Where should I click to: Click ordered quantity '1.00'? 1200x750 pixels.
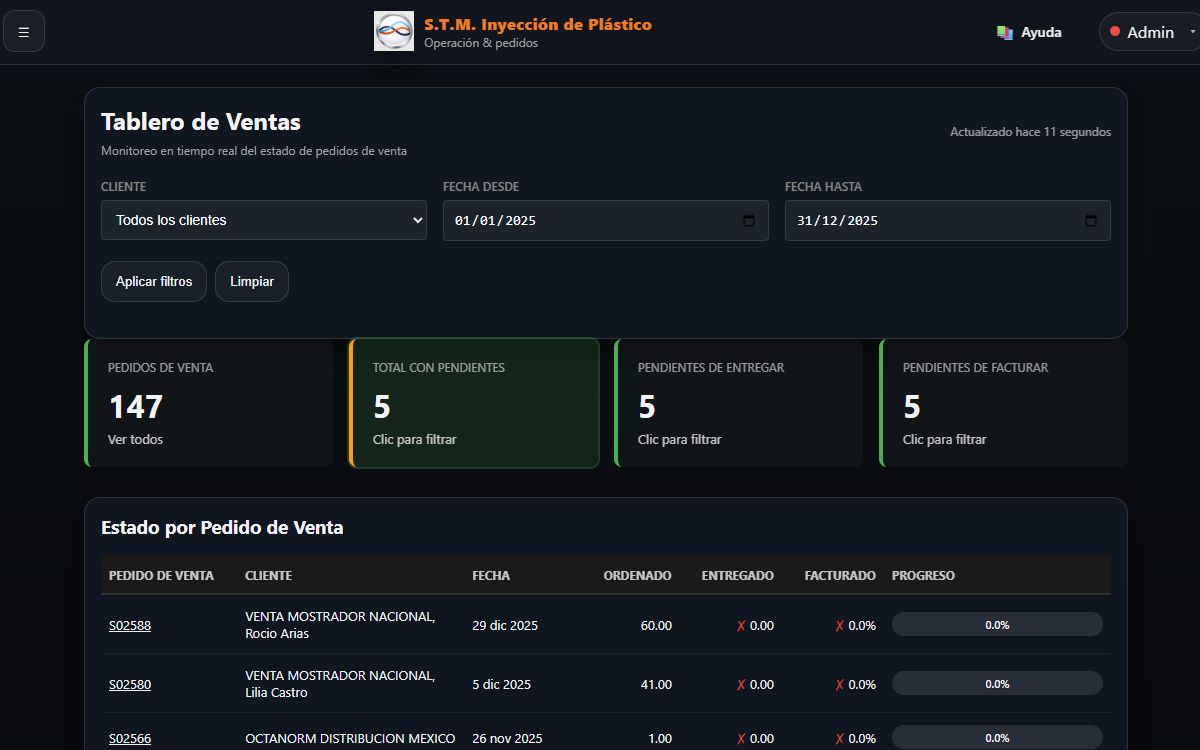coord(660,738)
